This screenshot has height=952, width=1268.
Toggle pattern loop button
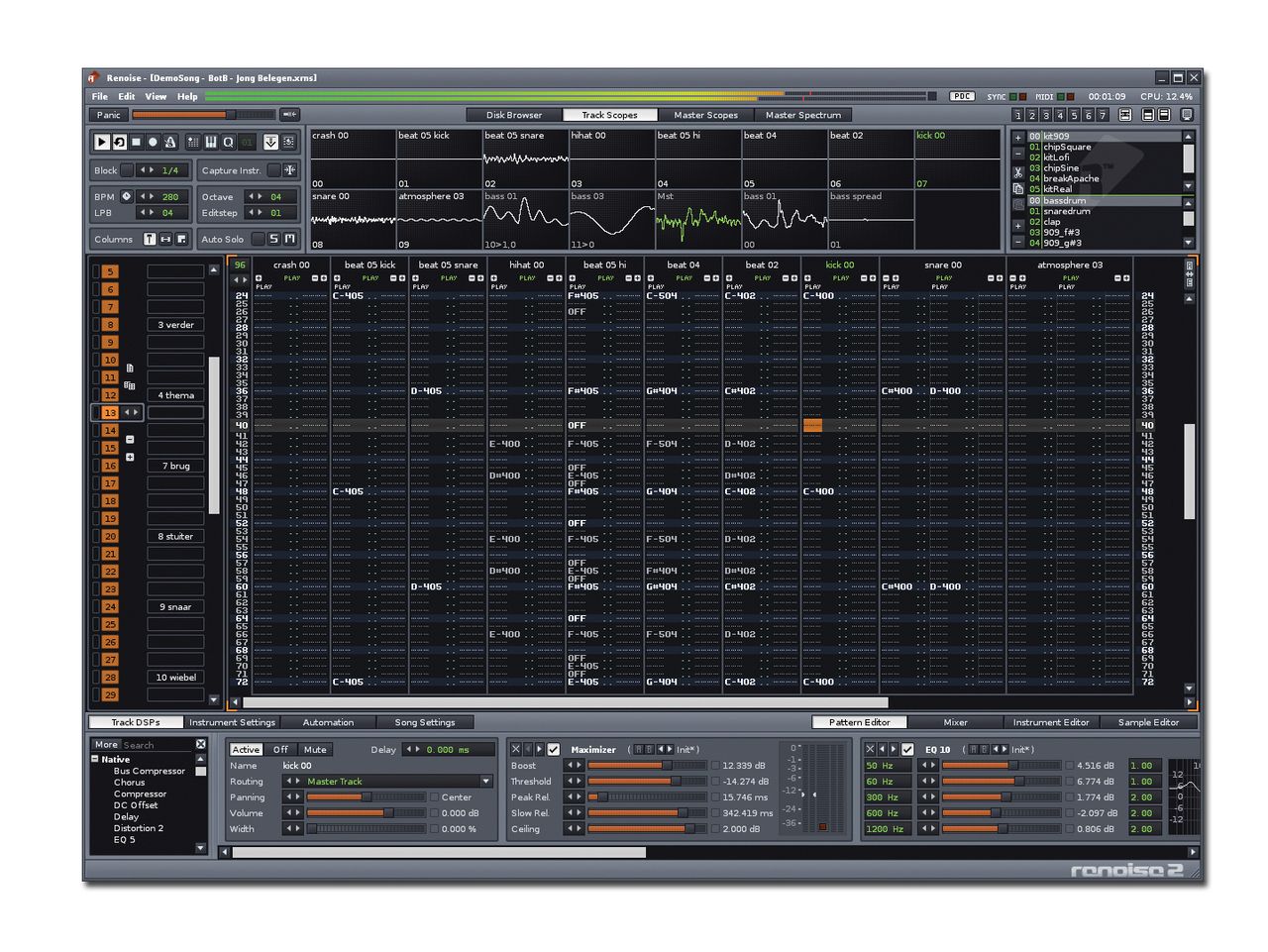[x=119, y=143]
